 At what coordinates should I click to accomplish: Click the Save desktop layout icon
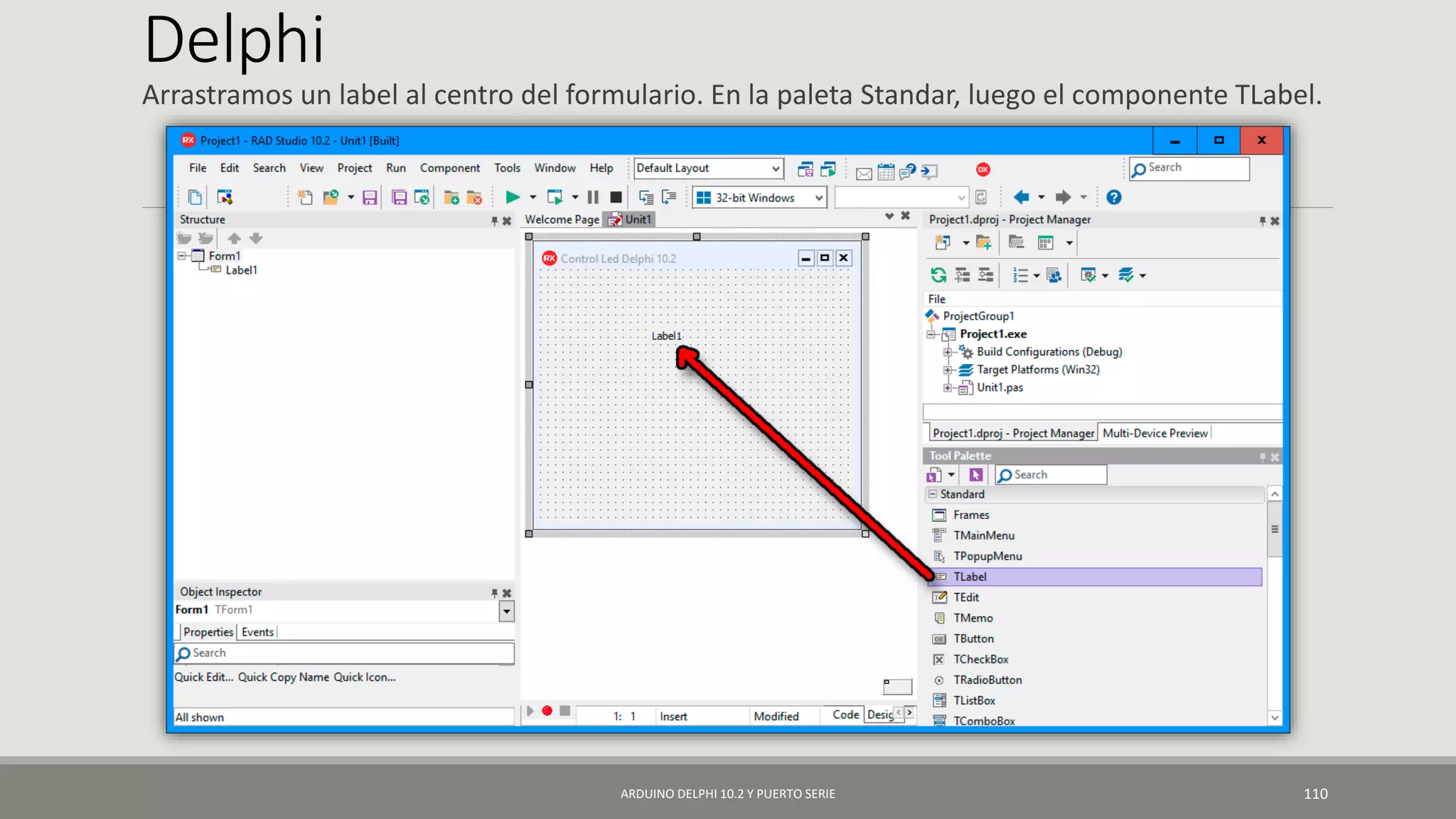pos(805,169)
